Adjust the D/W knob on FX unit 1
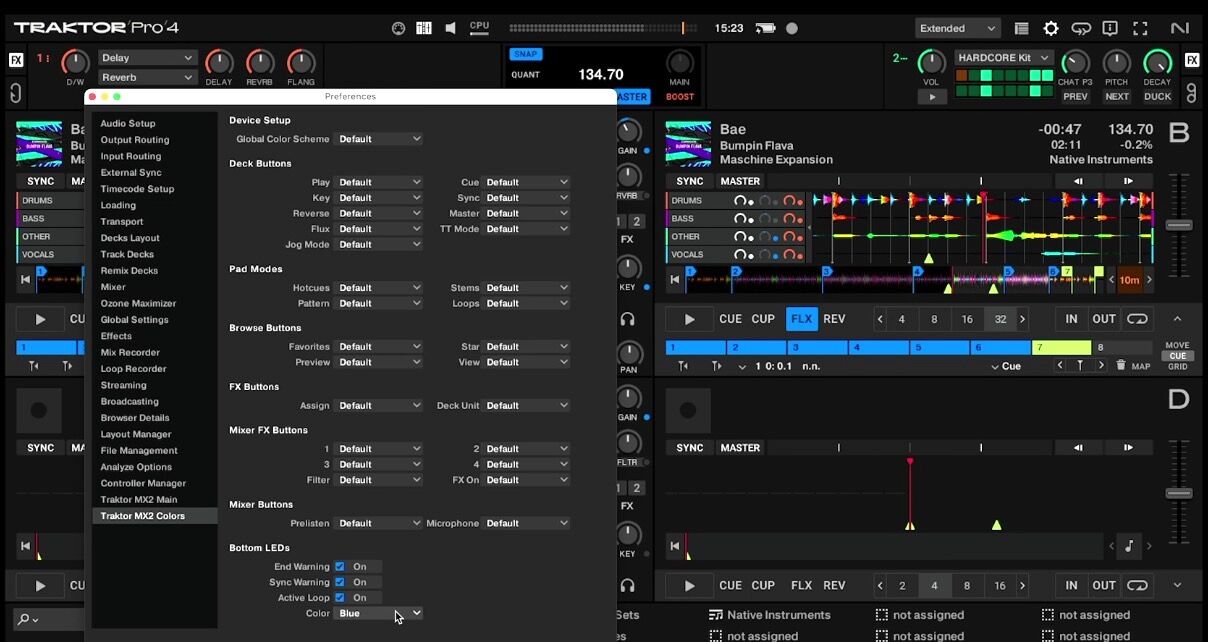Image resolution: width=1208 pixels, height=642 pixels. tap(75, 63)
